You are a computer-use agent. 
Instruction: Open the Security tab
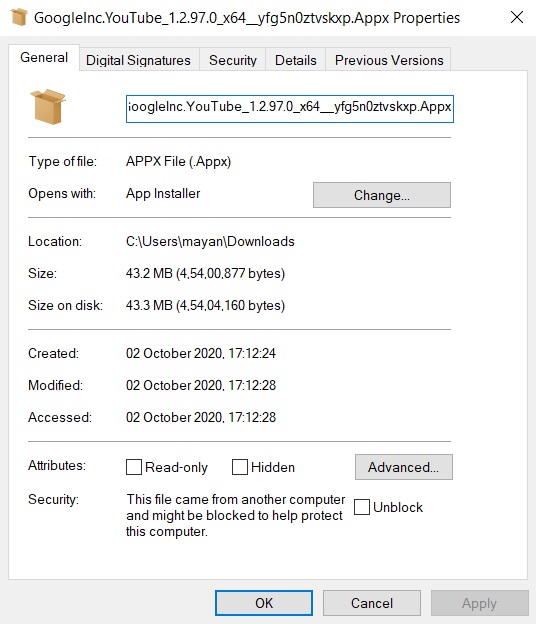(233, 60)
